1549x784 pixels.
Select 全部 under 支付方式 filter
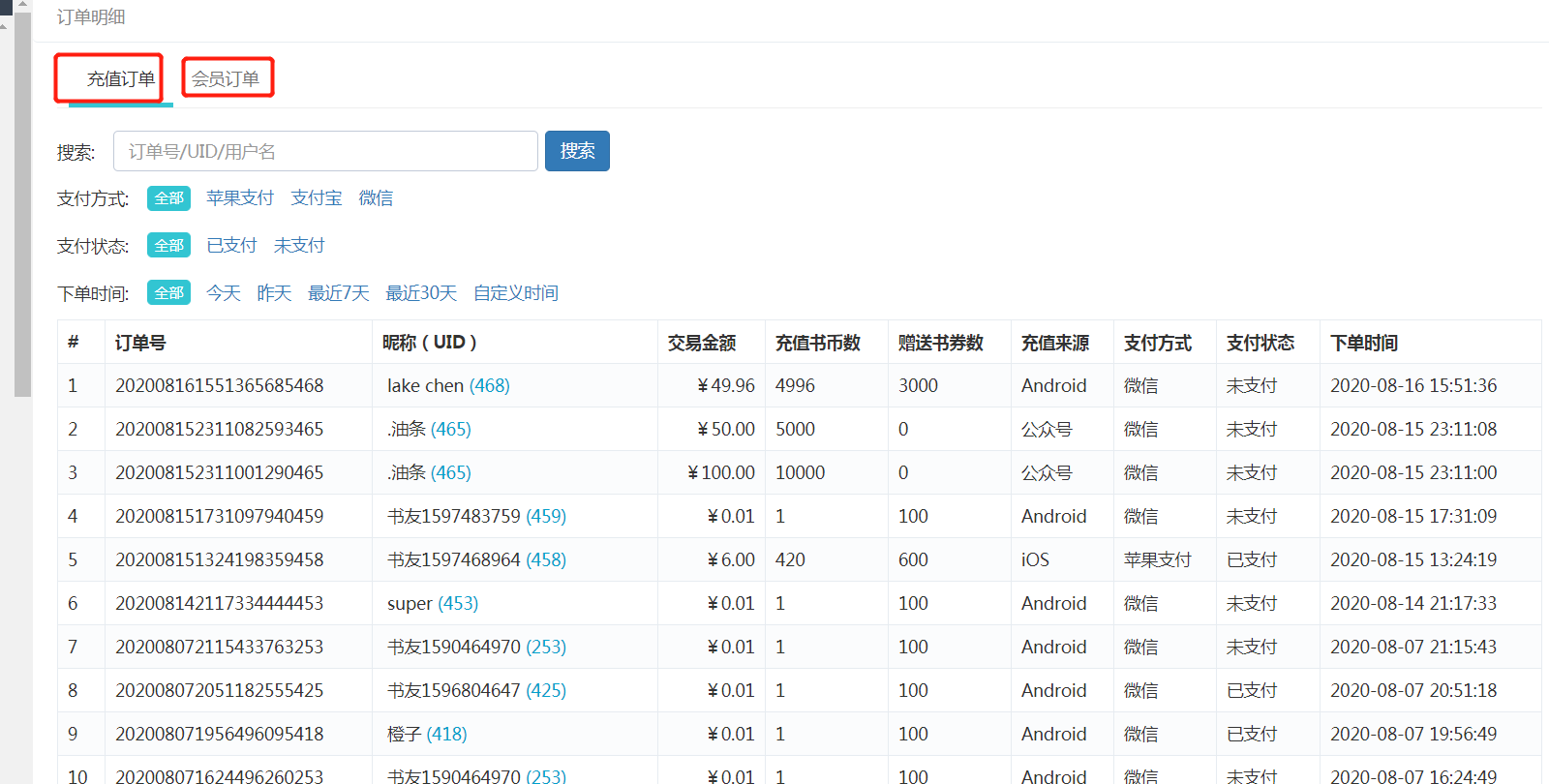click(x=168, y=198)
